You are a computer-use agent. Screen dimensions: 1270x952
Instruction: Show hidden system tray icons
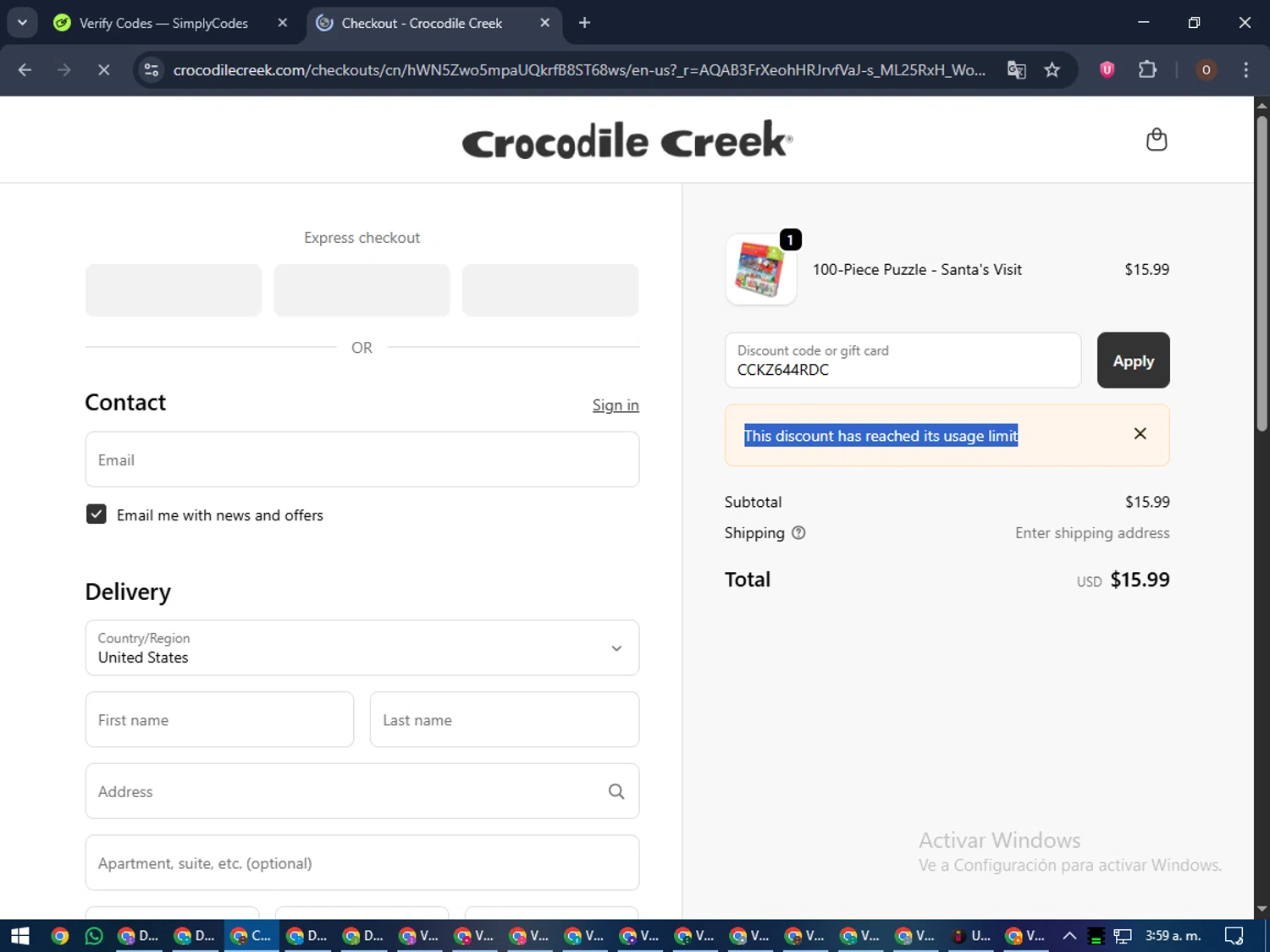click(x=1069, y=936)
